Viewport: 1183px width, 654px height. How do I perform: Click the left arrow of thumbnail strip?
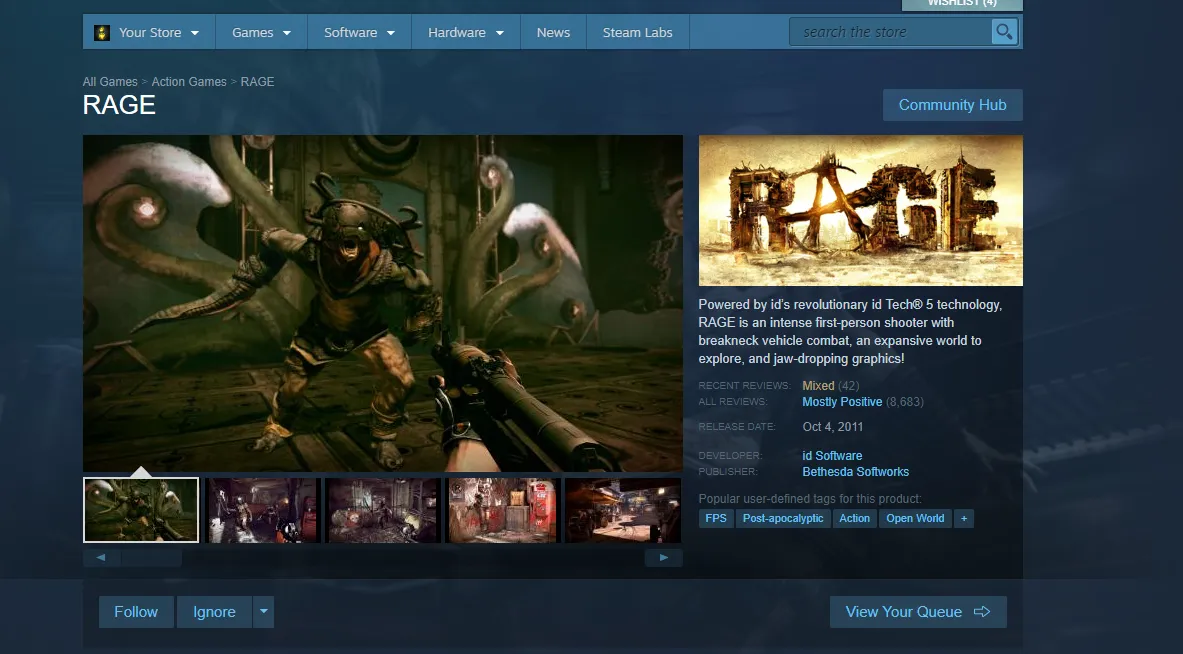coord(101,557)
